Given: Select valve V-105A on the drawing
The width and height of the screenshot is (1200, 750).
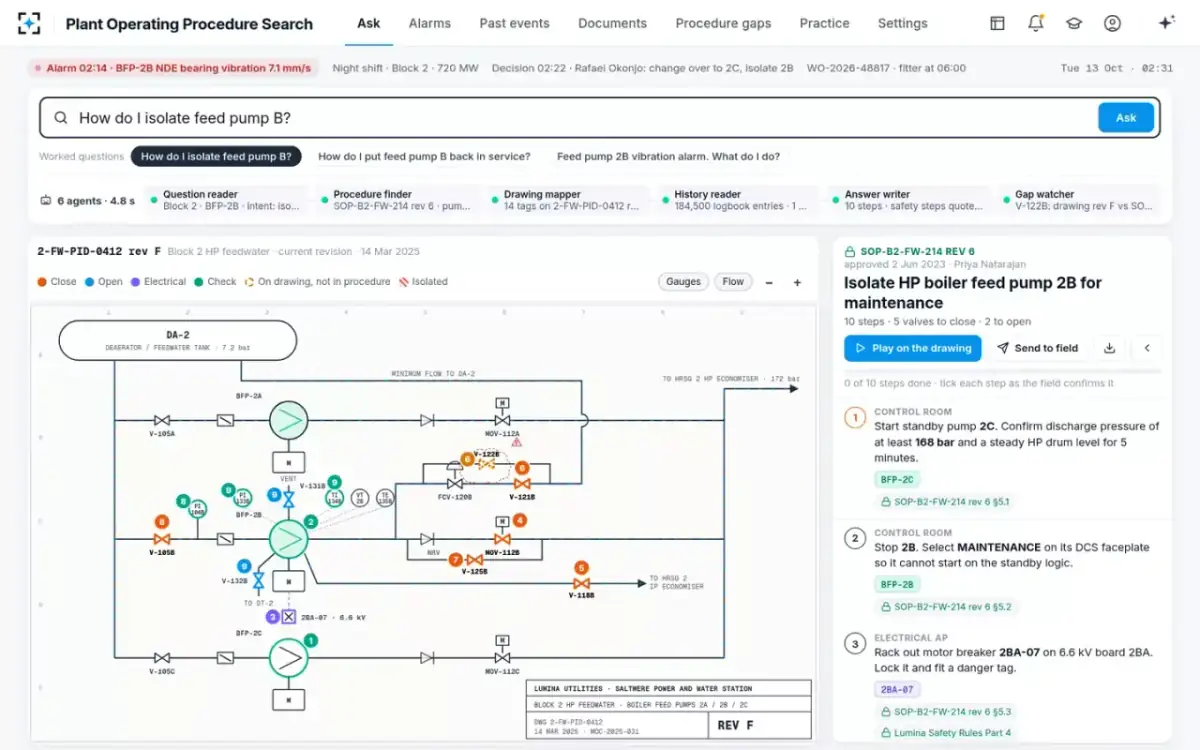Looking at the screenshot, I should 162,420.
